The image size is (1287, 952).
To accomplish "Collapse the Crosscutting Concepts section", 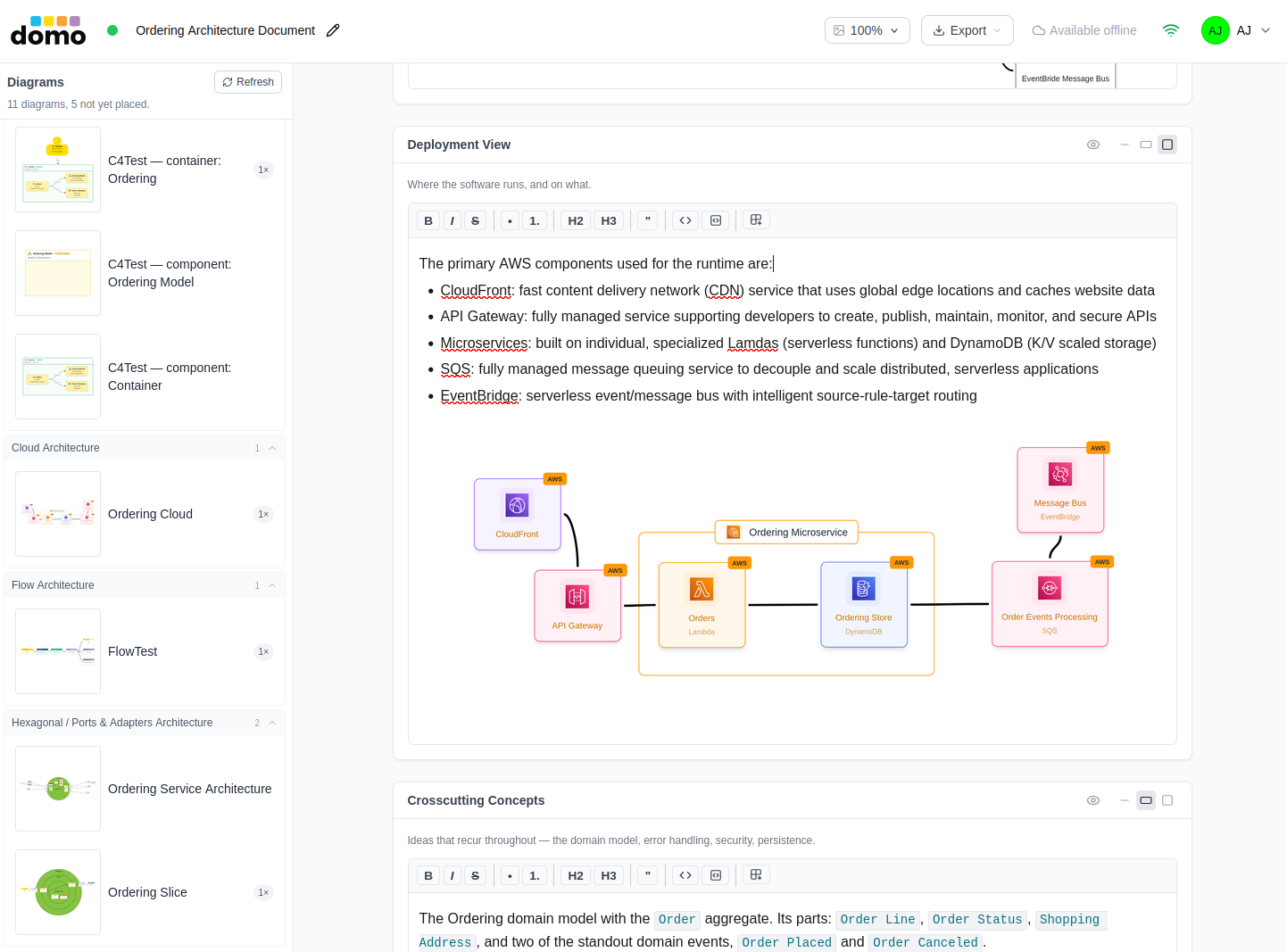I will pyautogui.click(x=1125, y=800).
